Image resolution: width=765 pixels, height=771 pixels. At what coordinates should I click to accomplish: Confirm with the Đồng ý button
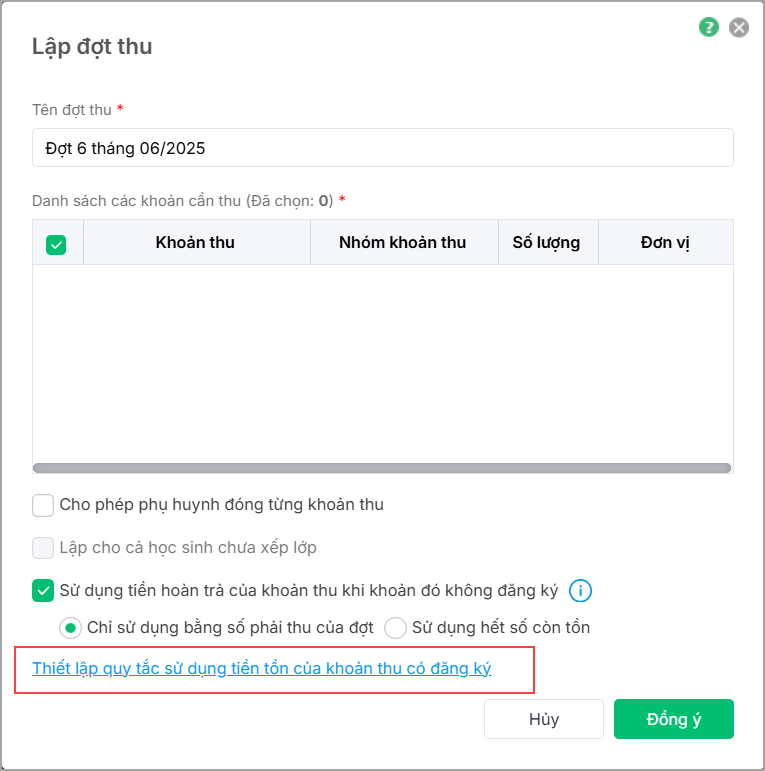tap(673, 719)
